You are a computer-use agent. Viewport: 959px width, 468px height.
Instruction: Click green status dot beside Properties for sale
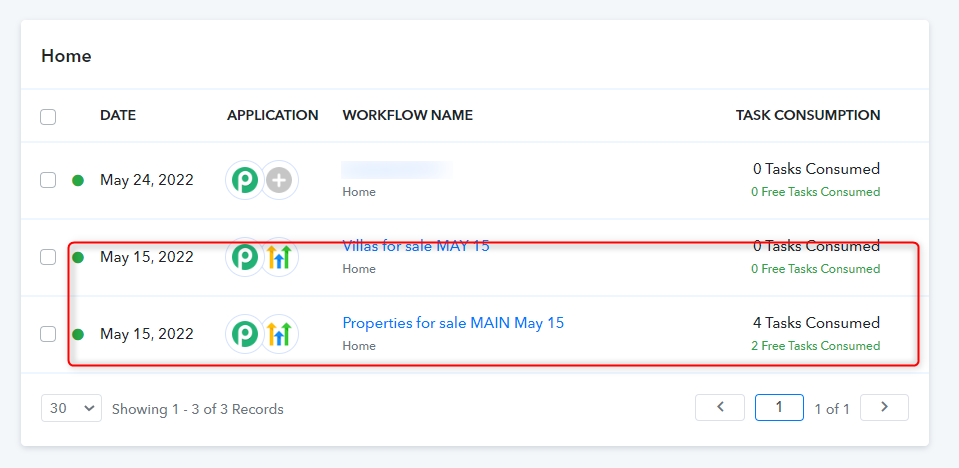tap(78, 335)
